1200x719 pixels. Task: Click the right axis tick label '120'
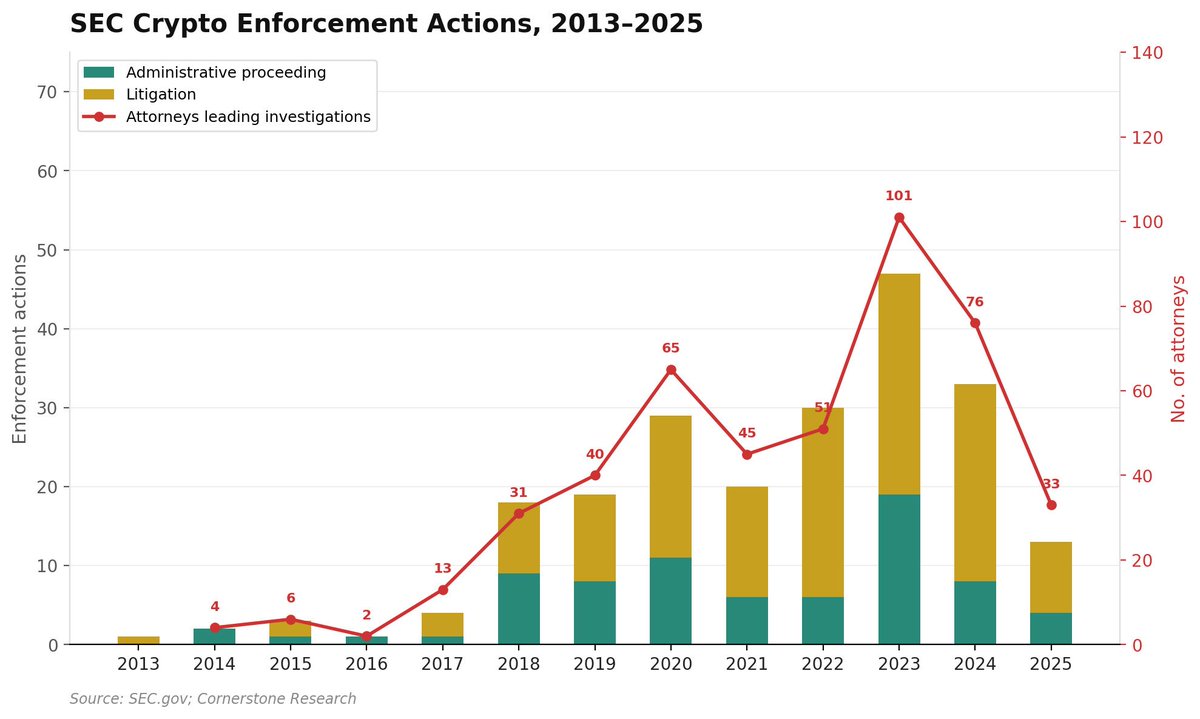click(x=1146, y=137)
